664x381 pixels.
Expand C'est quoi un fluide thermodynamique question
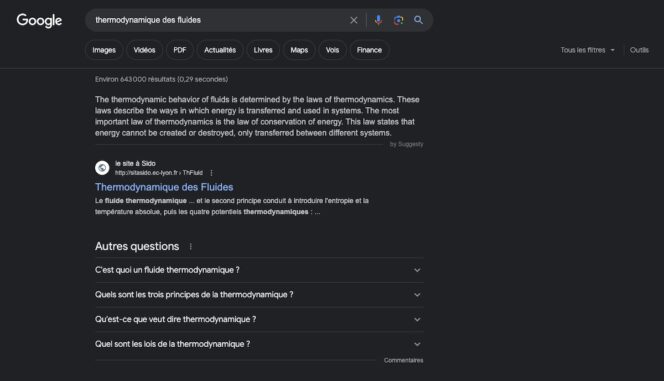coord(259,270)
